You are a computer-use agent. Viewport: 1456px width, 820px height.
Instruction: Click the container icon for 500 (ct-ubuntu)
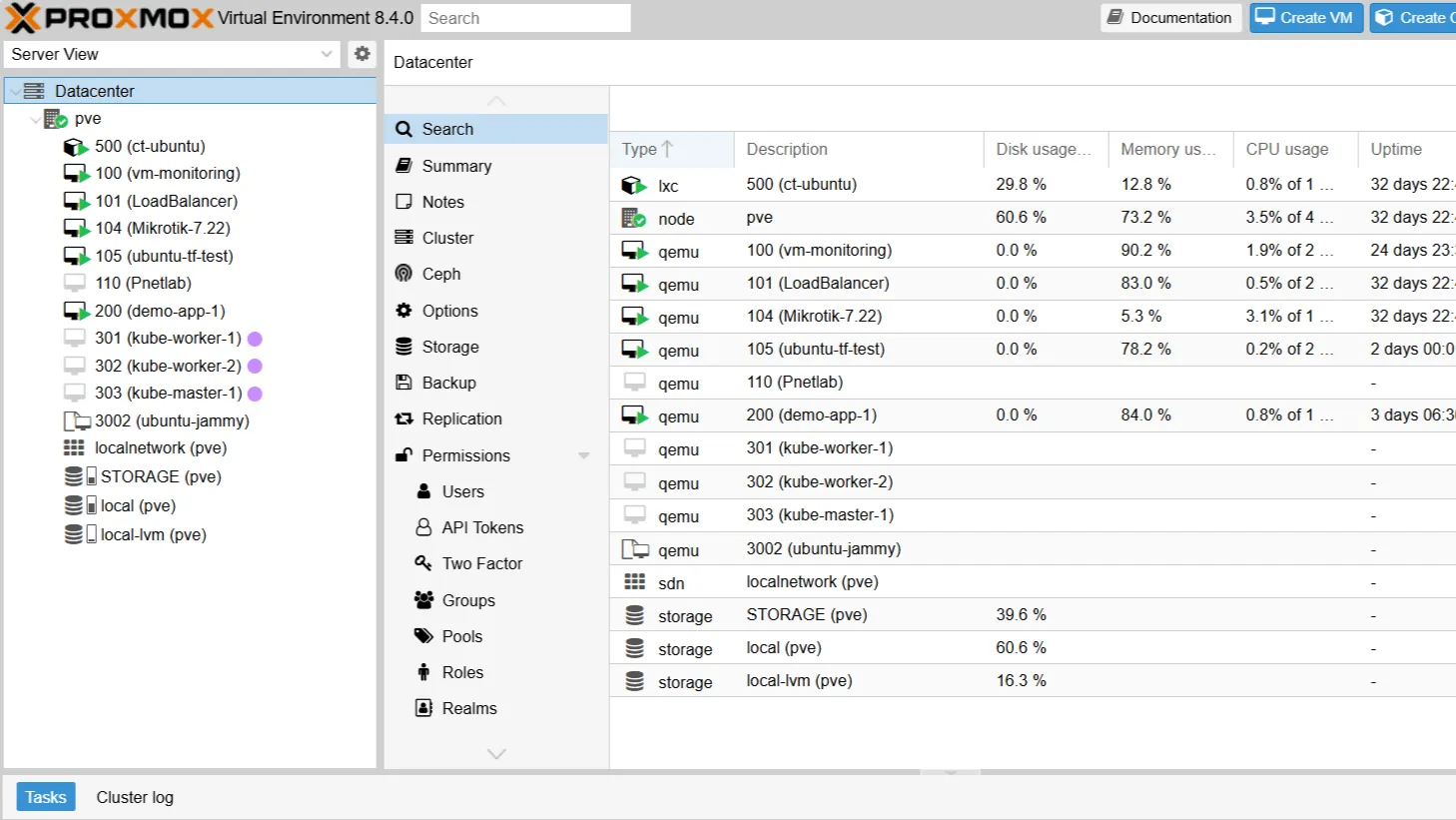pyautogui.click(x=76, y=147)
